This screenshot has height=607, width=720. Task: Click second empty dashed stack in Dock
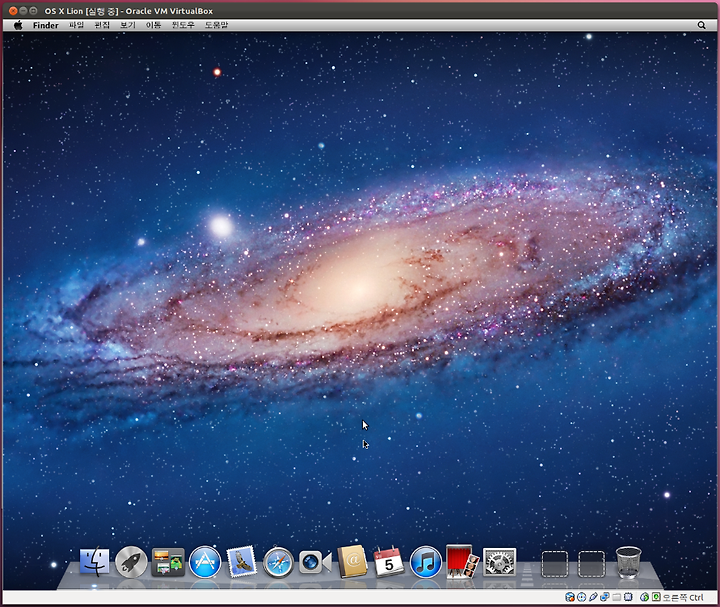tap(591, 564)
